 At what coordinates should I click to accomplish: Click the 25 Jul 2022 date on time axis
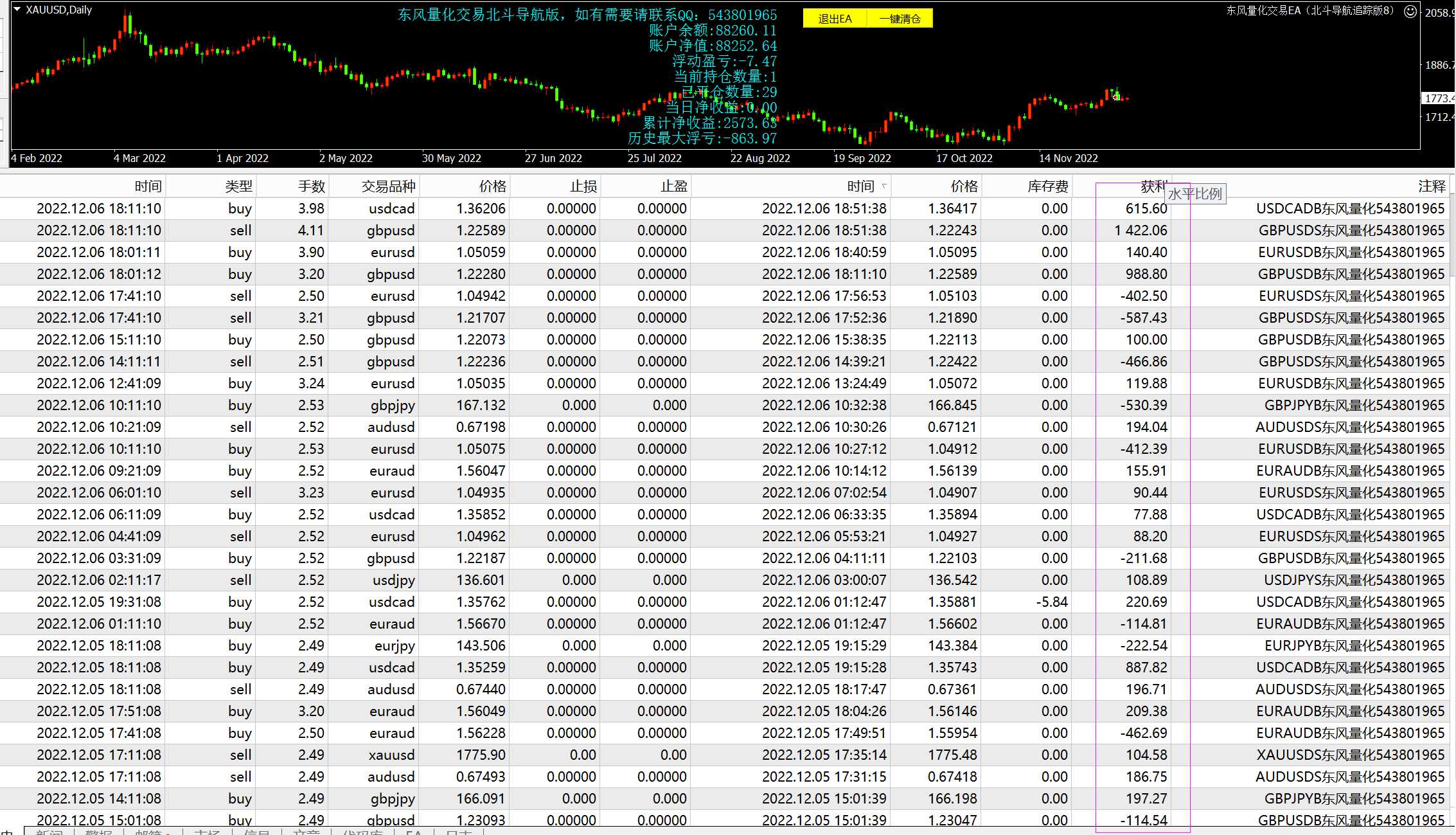click(654, 158)
